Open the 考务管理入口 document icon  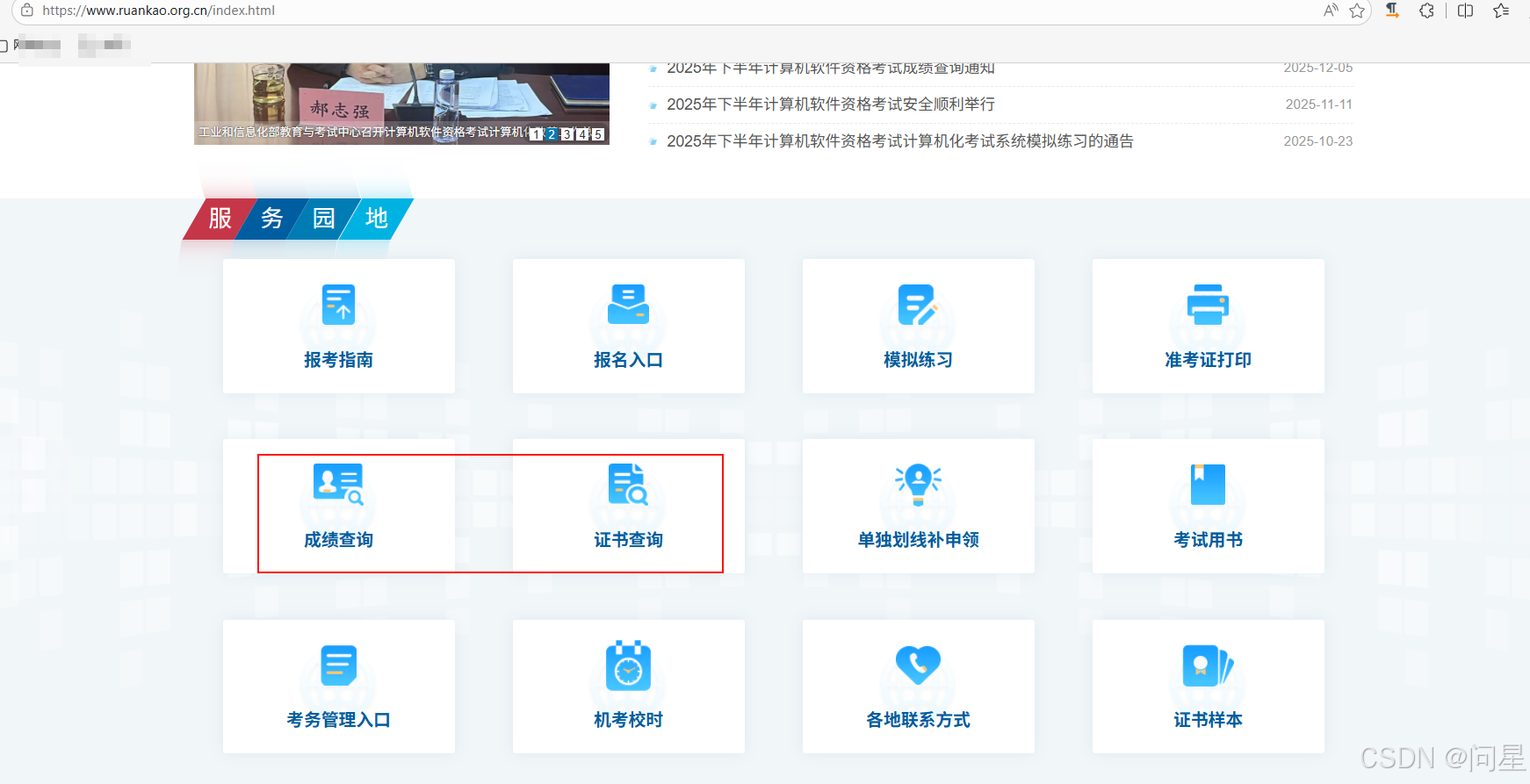[338, 665]
